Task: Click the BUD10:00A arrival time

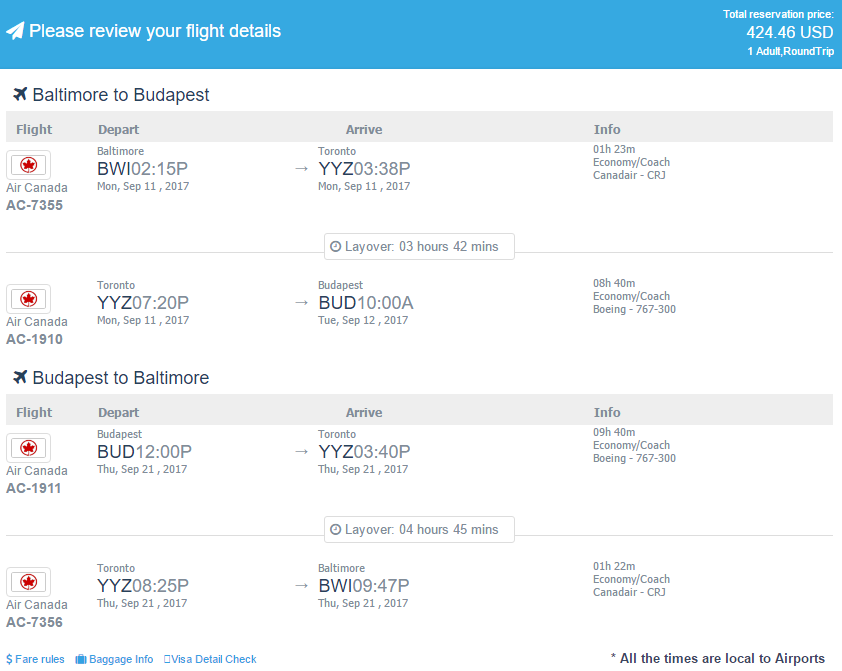Action: [366, 303]
